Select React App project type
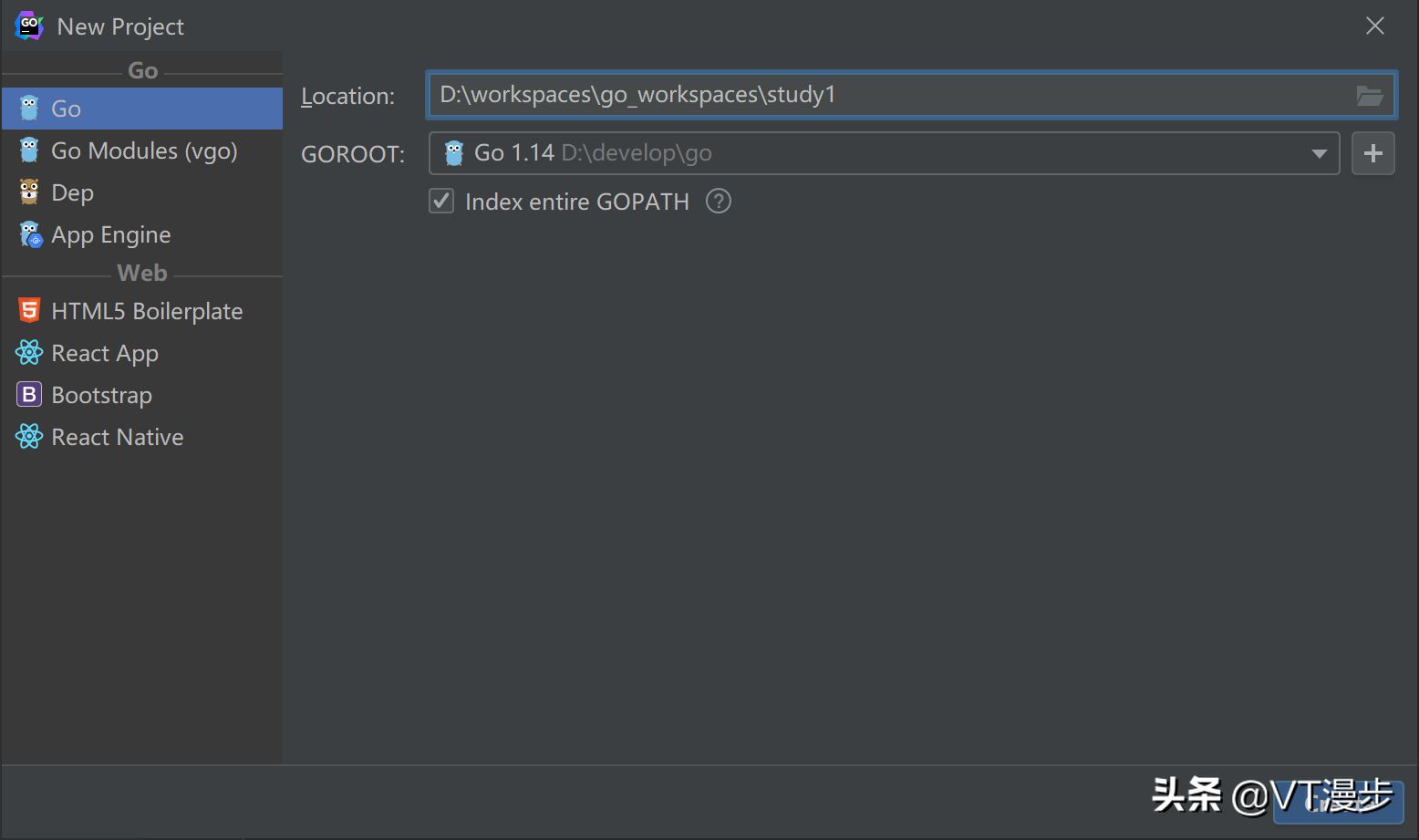 (141, 353)
